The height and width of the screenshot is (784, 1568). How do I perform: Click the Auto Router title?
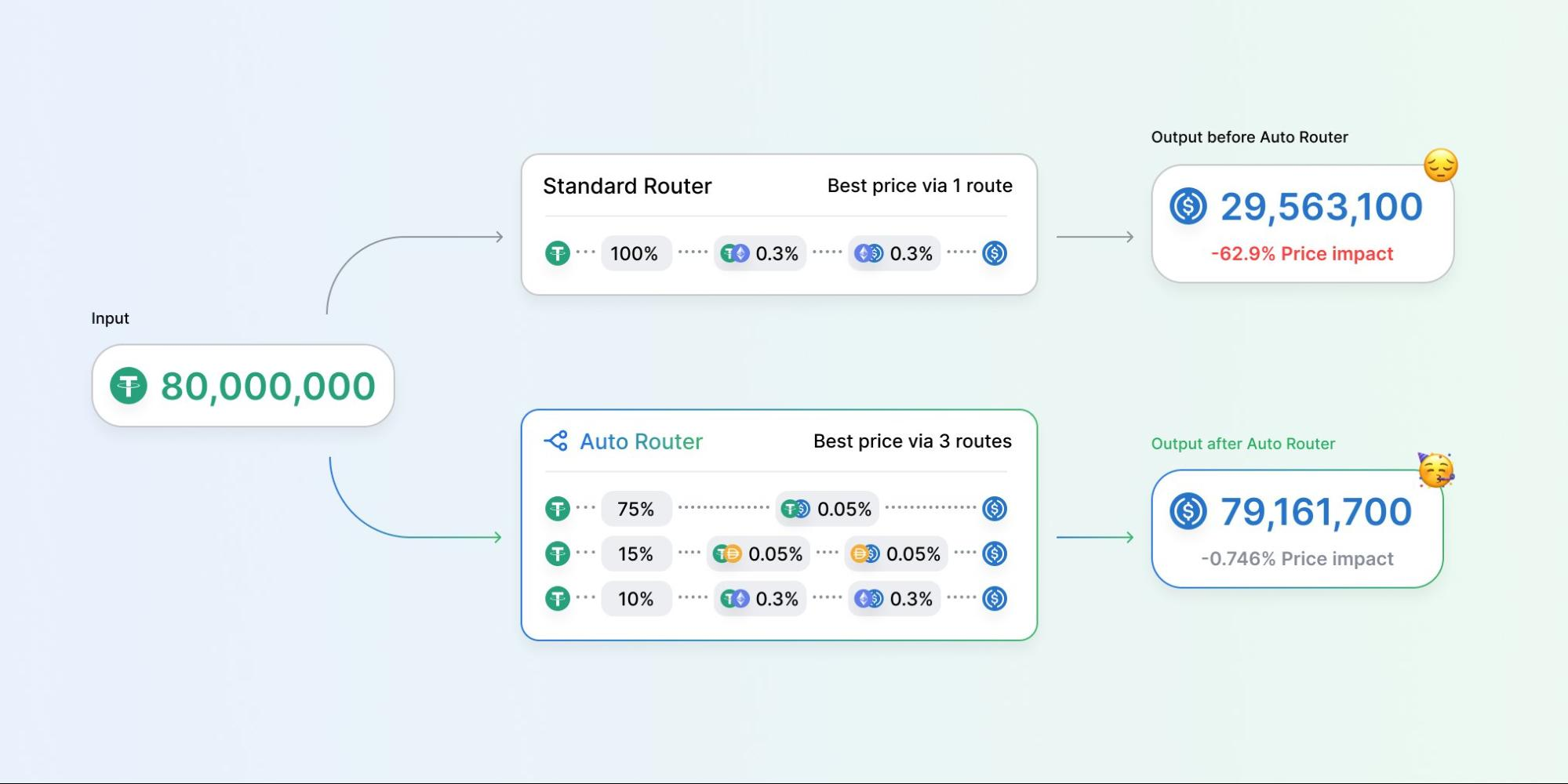click(x=641, y=441)
